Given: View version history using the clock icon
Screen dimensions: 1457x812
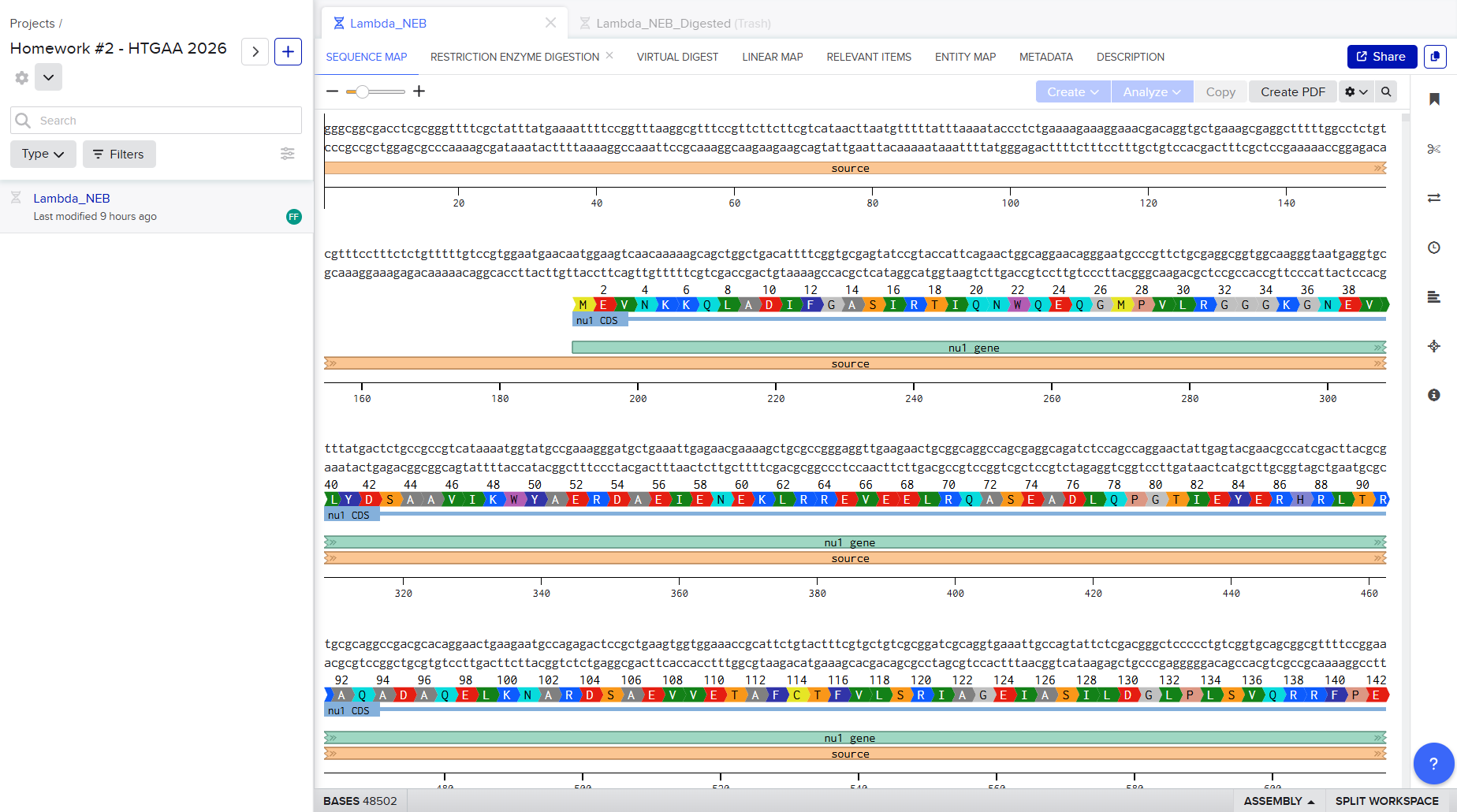Looking at the screenshot, I should [1435, 247].
